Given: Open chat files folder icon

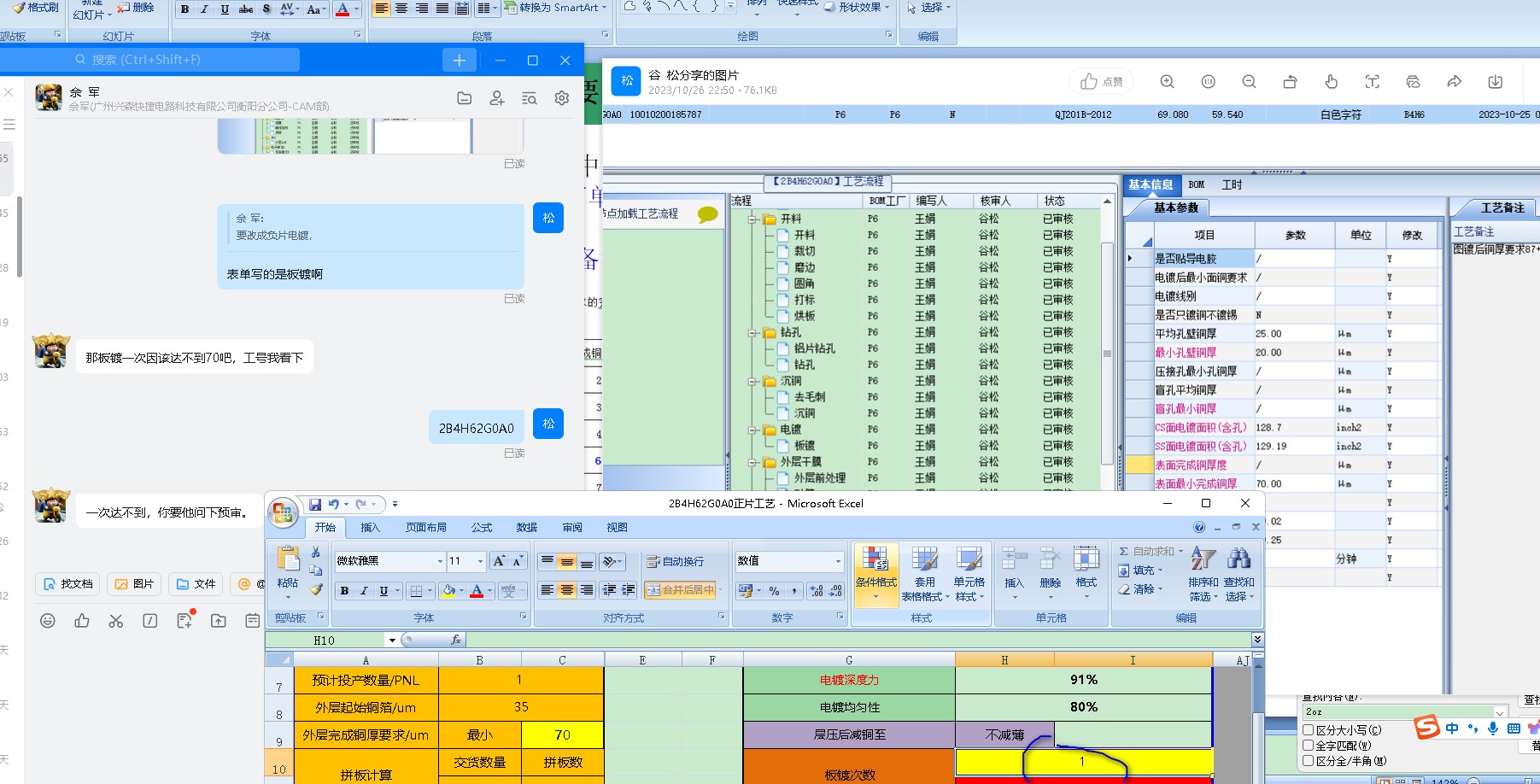Looking at the screenshot, I should click(464, 98).
